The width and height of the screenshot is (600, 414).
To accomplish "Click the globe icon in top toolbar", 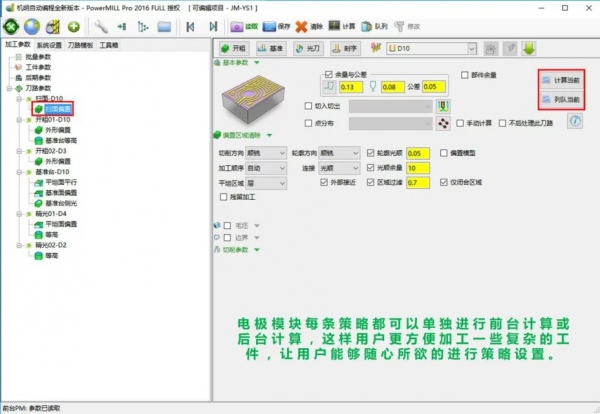I will coord(30,25).
